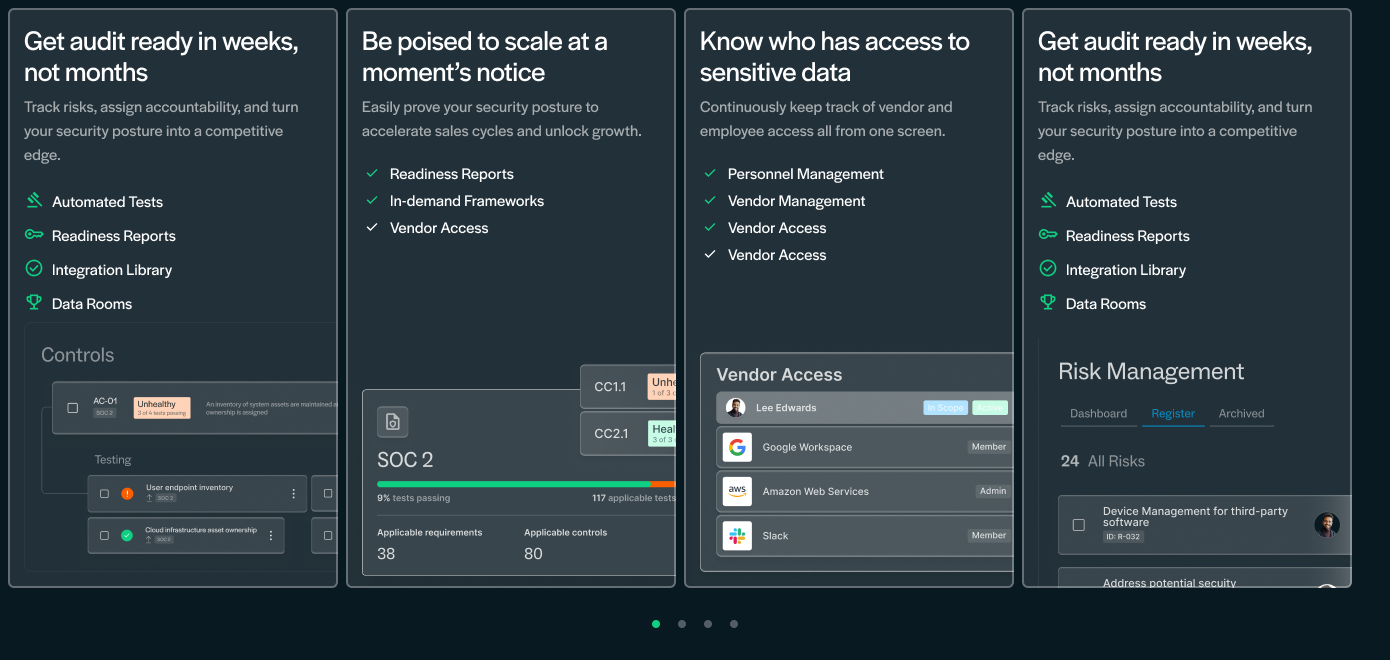
Task: Click the gavel icon beside Automated Tests in the Controls card
Action: (x=34, y=201)
